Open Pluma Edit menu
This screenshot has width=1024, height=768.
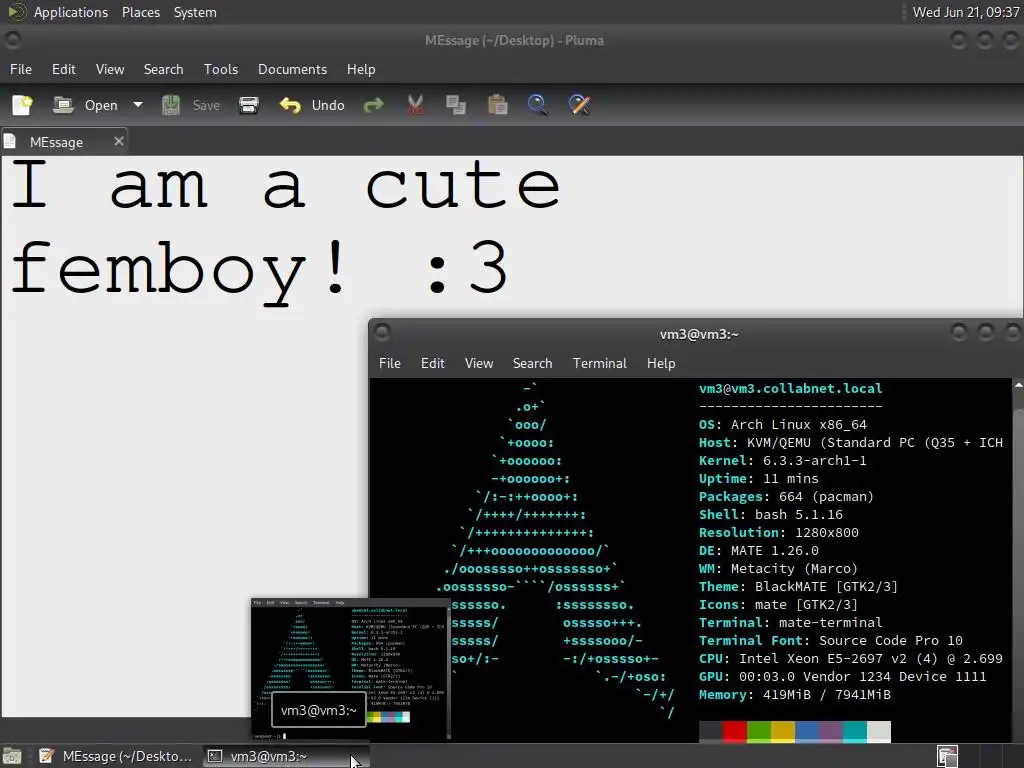63,69
